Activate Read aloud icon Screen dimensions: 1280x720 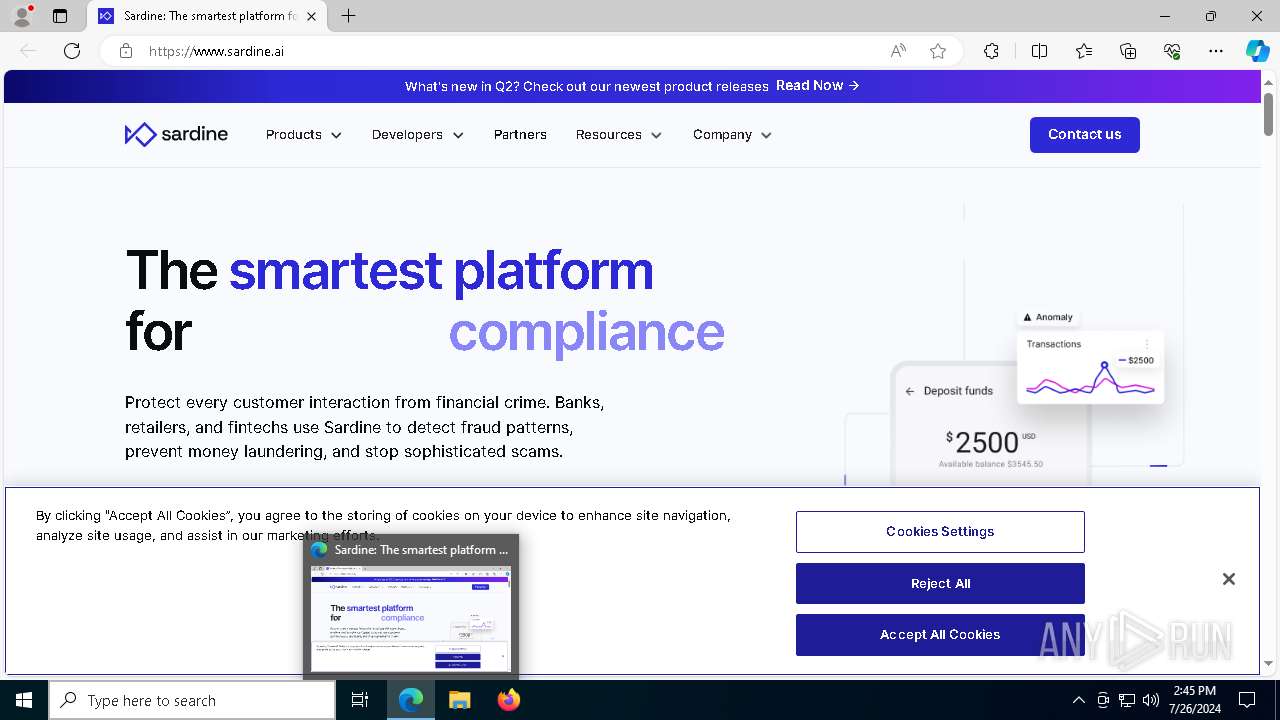[898, 51]
